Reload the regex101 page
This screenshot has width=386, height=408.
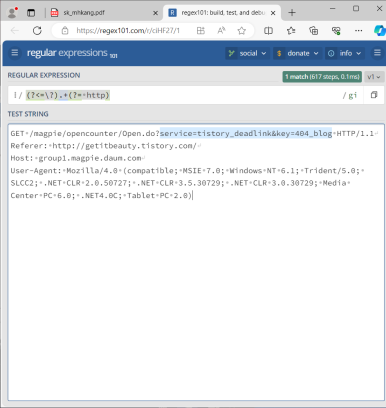(37, 31)
